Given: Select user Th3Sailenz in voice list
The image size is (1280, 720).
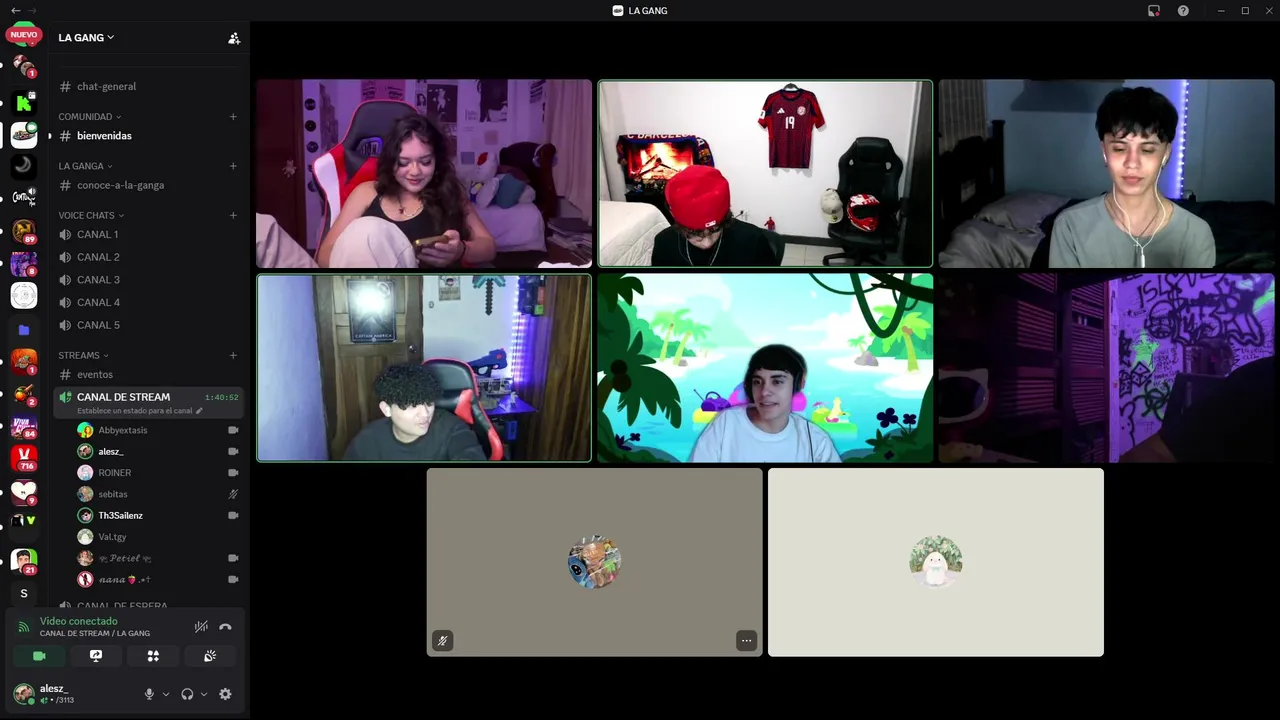Looking at the screenshot, I should click(x=158, y=516).
